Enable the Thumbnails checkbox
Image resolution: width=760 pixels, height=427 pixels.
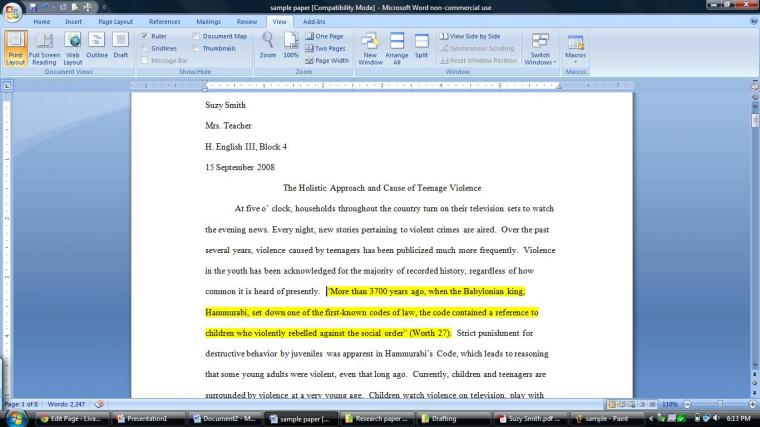tap(196, 48)
